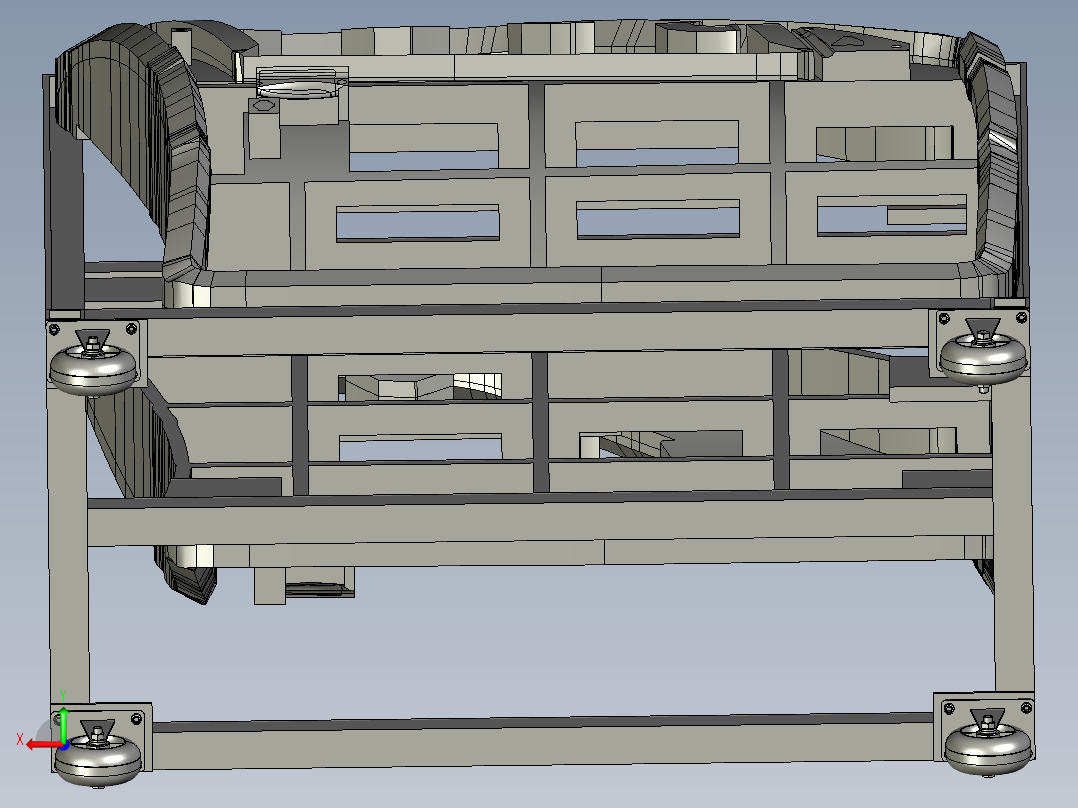Select the right vertical frame leg
The width and height of the screenshot is (1078, 808).
tap(1012, 536)
